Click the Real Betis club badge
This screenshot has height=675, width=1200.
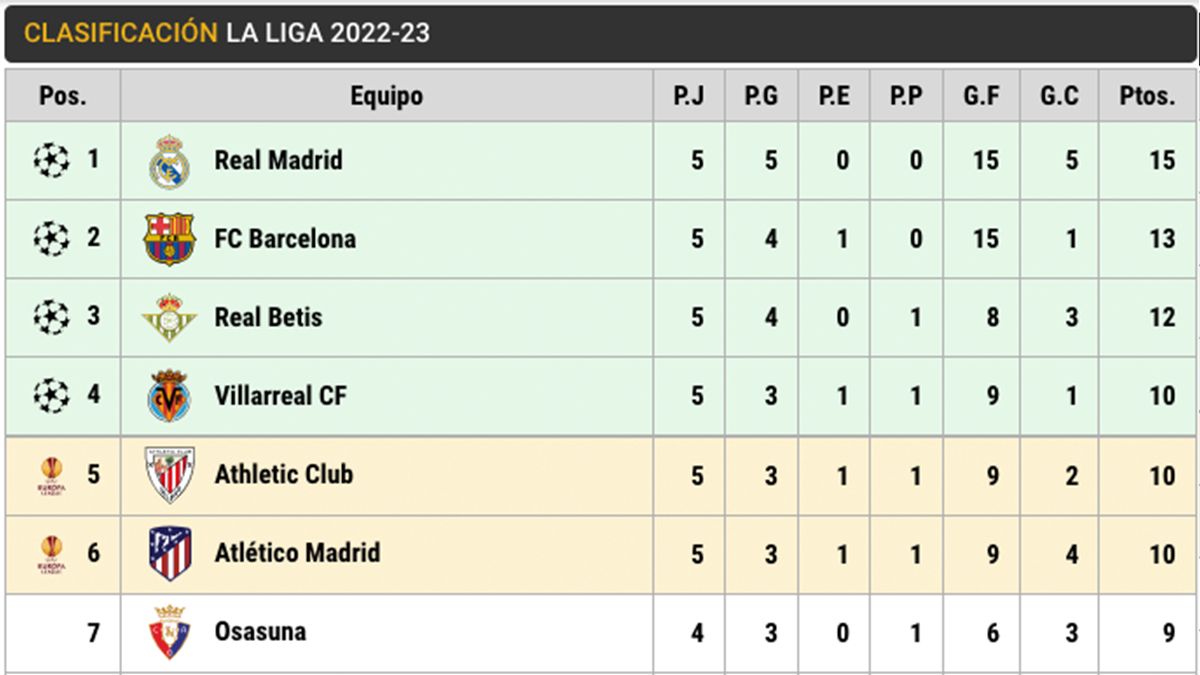click(x=169, y=318)
